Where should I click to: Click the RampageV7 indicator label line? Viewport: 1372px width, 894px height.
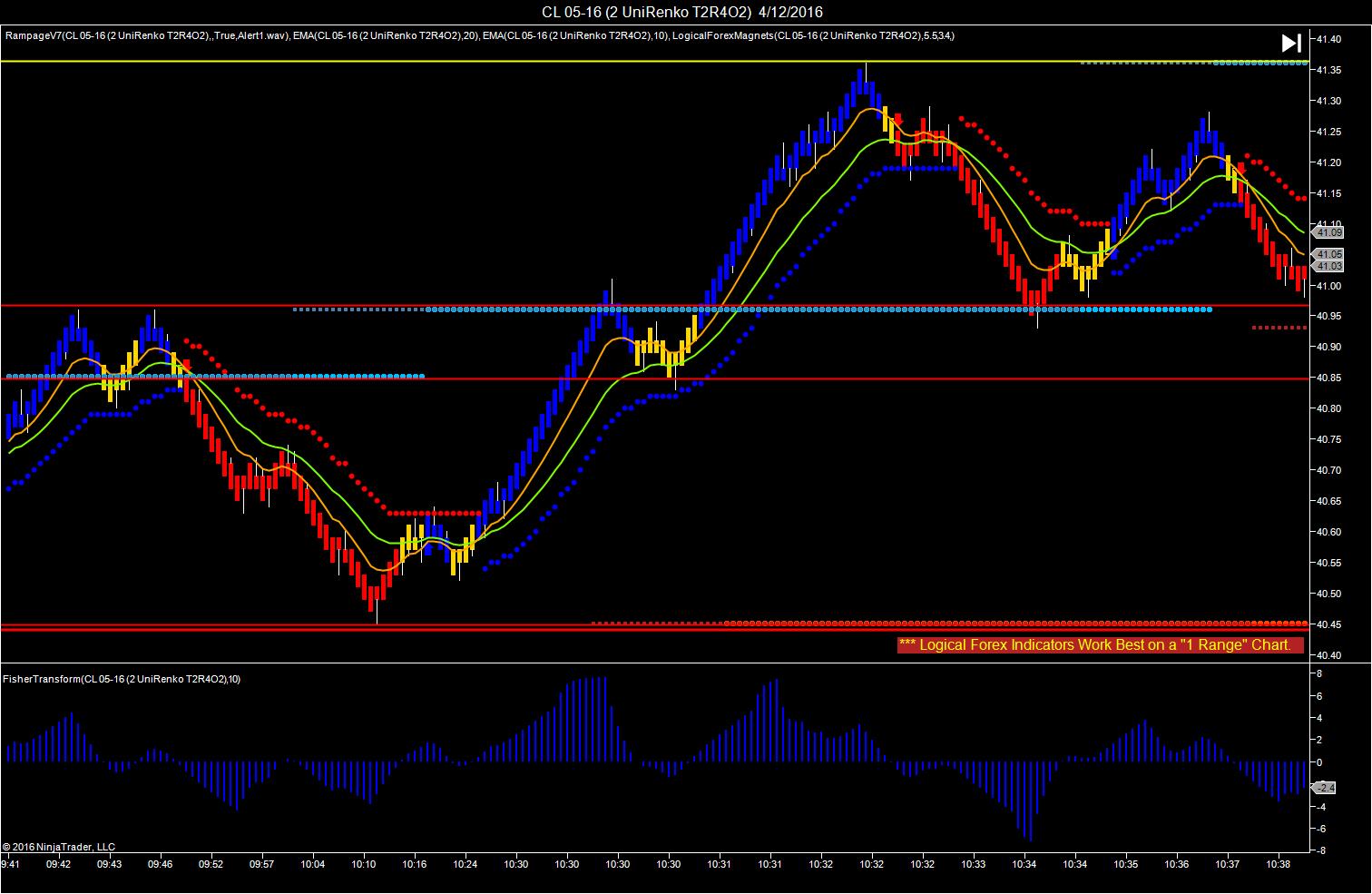[x=479, y=35]
